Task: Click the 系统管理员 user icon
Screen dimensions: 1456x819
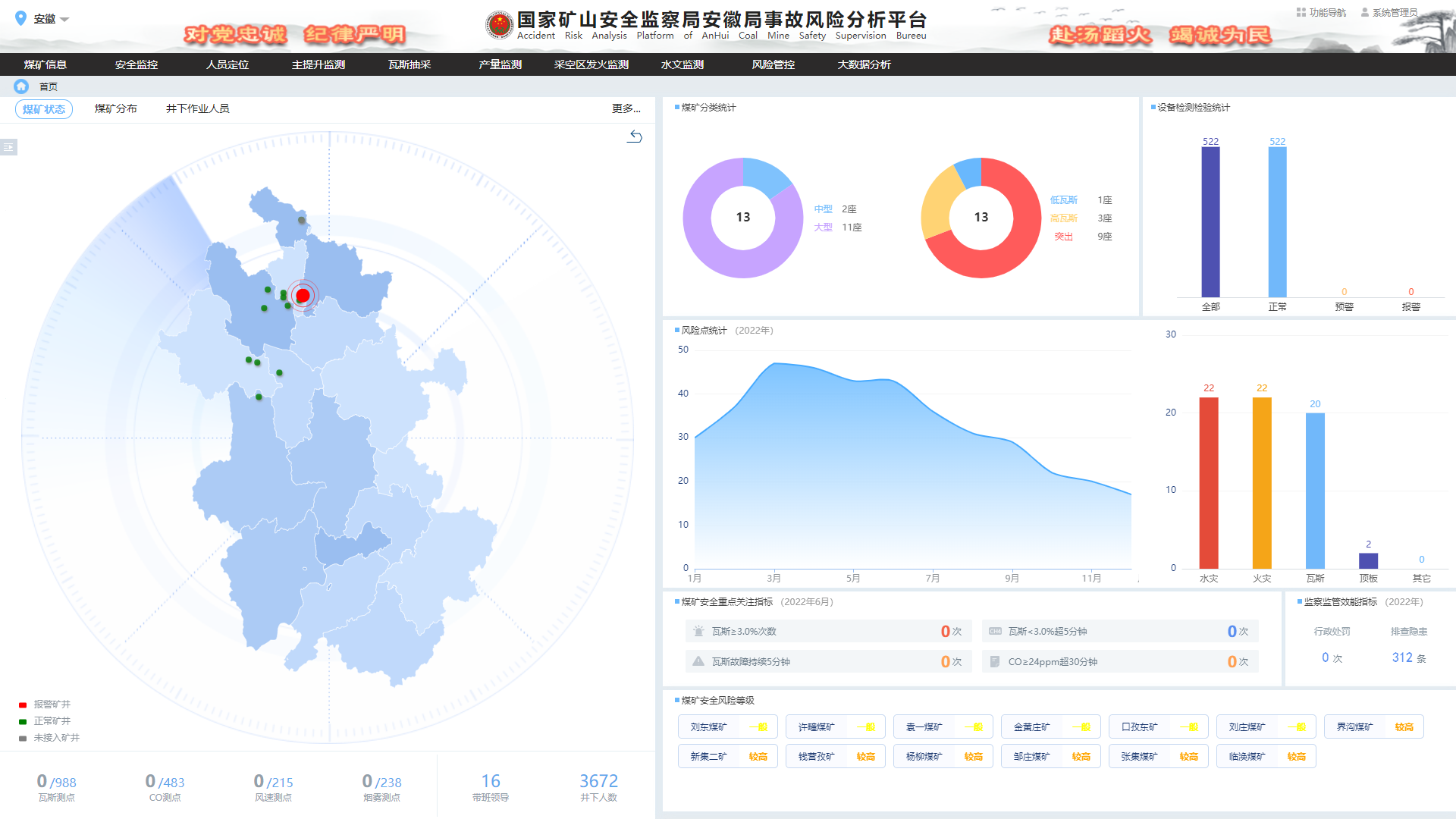Action: (1365, 12)
